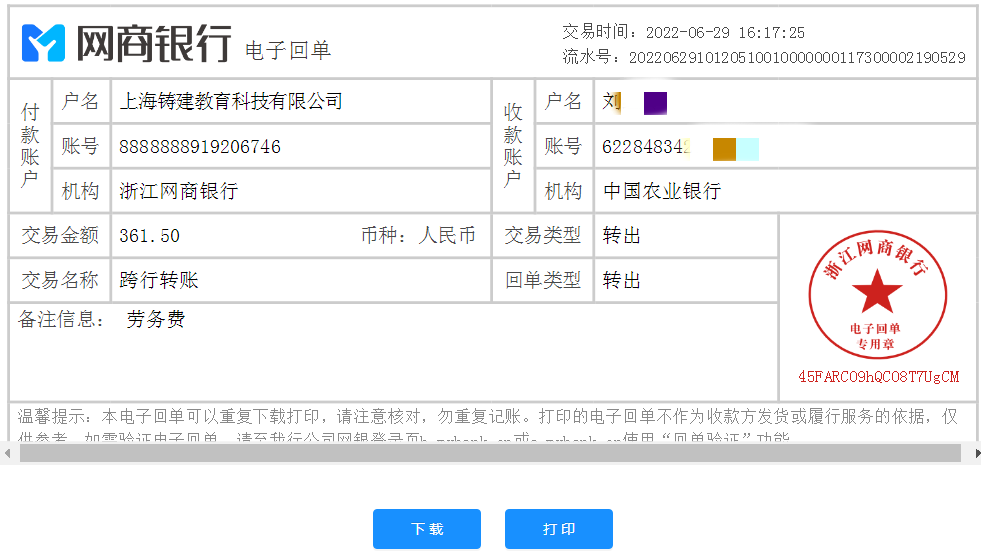Click 转出 value in 交易类型 row

click(x=621, y=235)
